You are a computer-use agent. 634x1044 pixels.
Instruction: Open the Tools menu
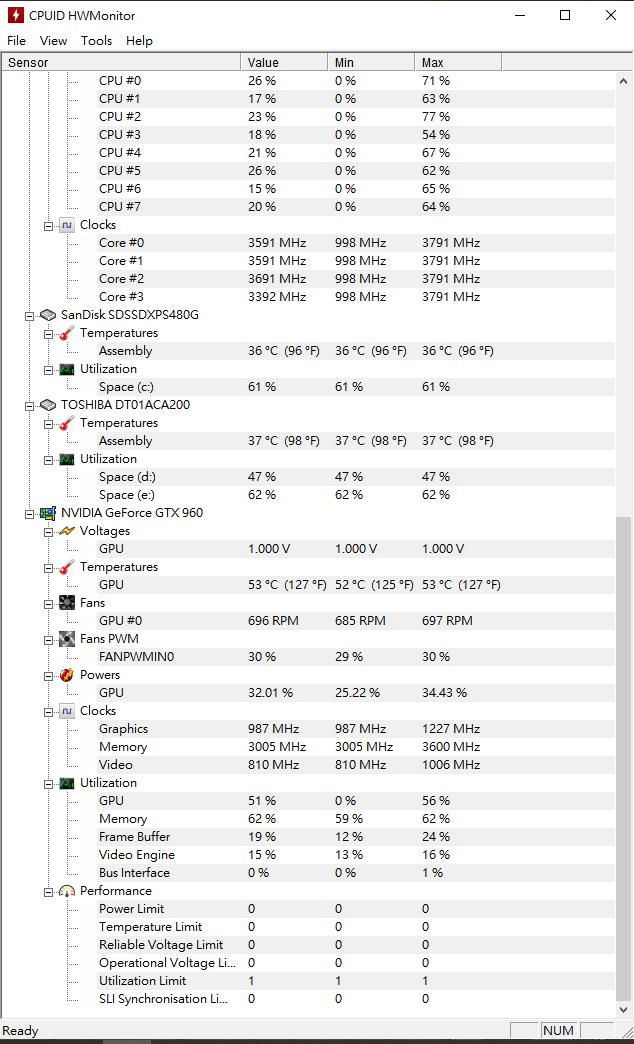coord(97,41)
